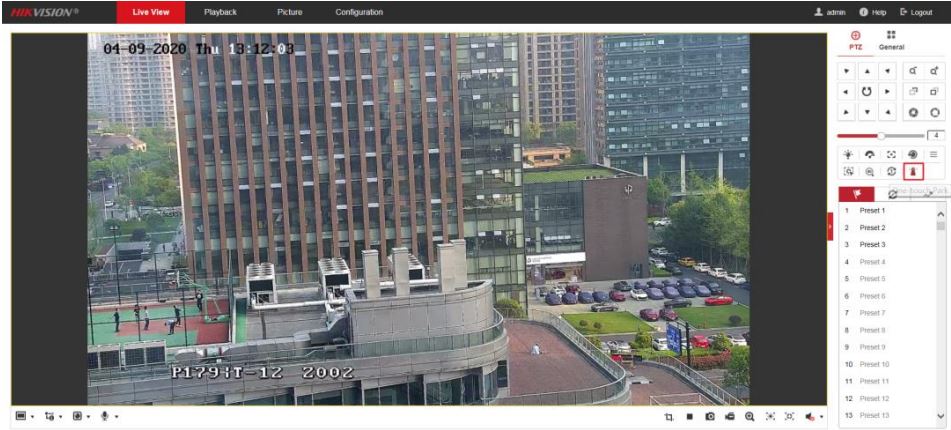The width and height of the screenshot is (951, 430).
Task: Click the focus far icon
Action: (935, 92)
